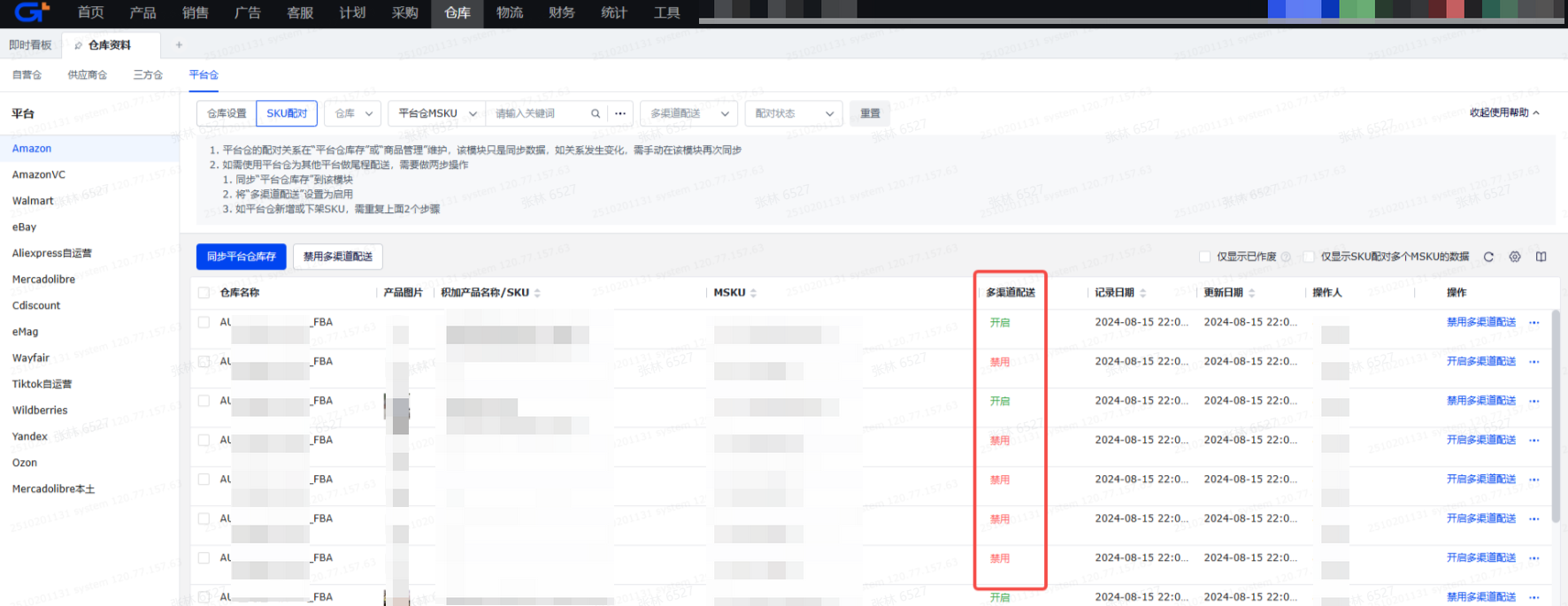Viewport: 1568px width, 606px height.
Task: Open the 多渠道配送 filter dropdown
Action: tap(689, 113)
